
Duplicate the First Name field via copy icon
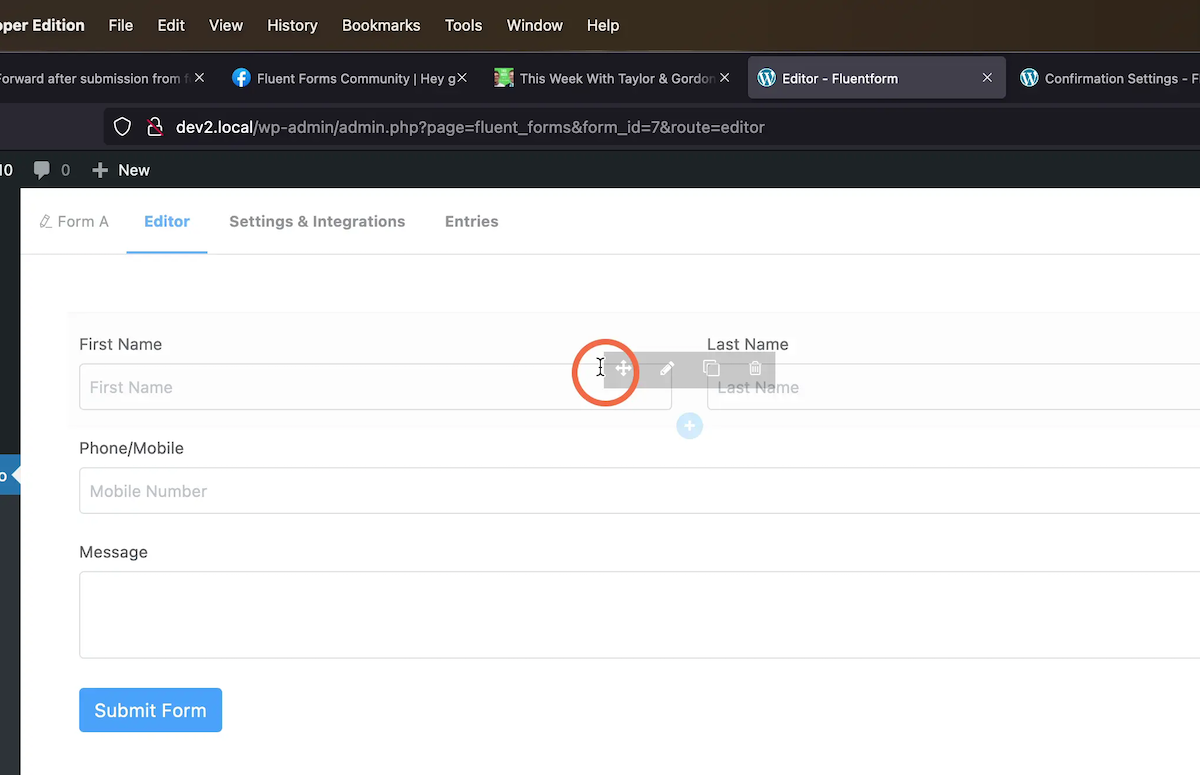pos(711,368)
